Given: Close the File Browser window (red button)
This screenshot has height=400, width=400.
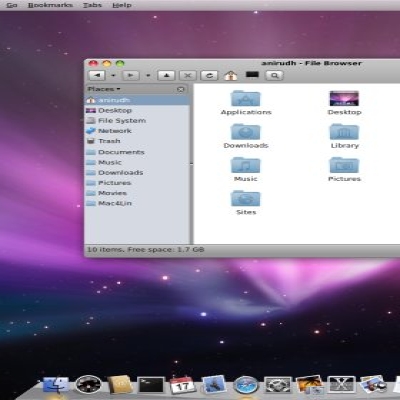Looking at the screenshot, I should click(93, 64).
